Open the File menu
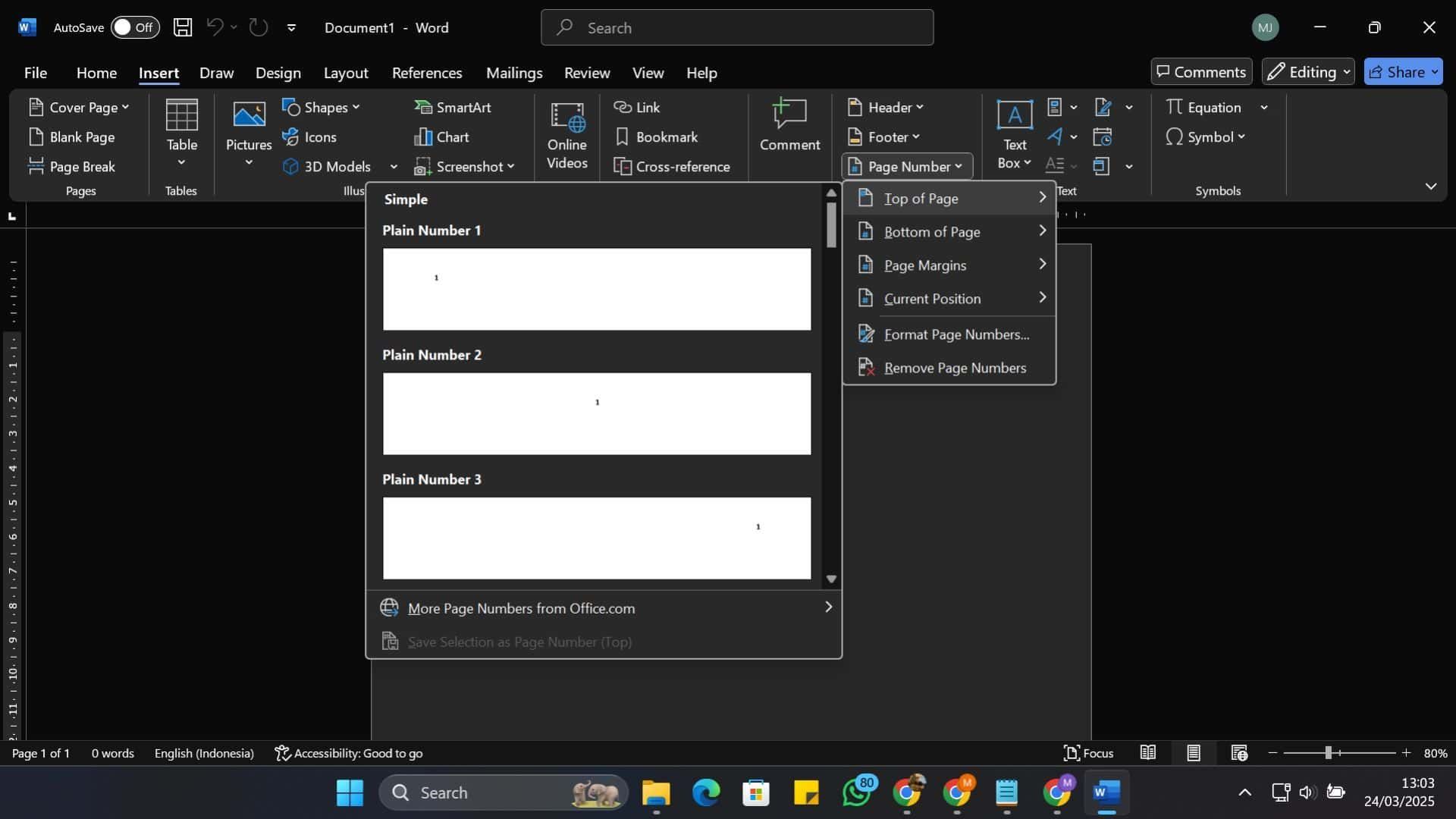This screenshot has width=1456, height=819. pyautogui.click(x=35, y=72)
